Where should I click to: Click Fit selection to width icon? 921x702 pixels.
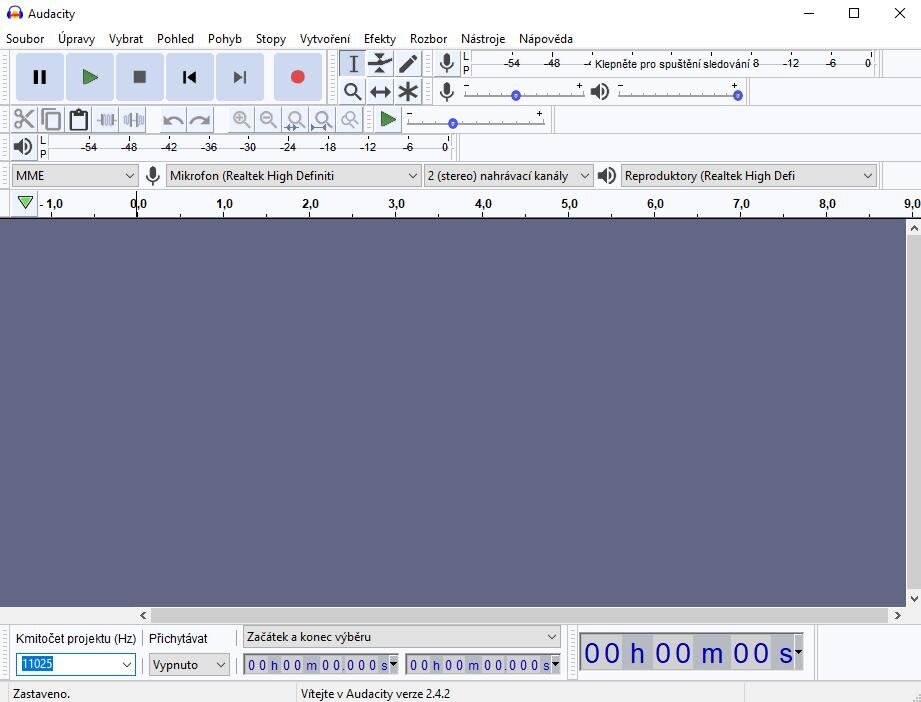click(x=295, y=119)
